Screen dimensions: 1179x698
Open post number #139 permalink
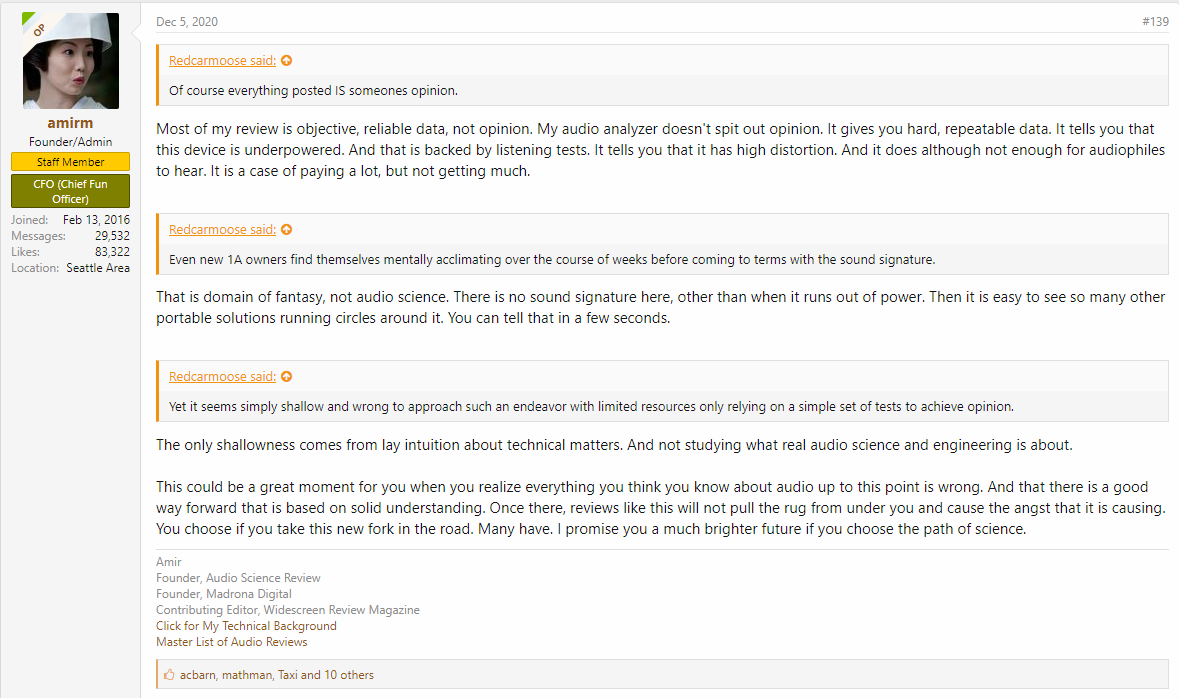tap(1155, 22)
